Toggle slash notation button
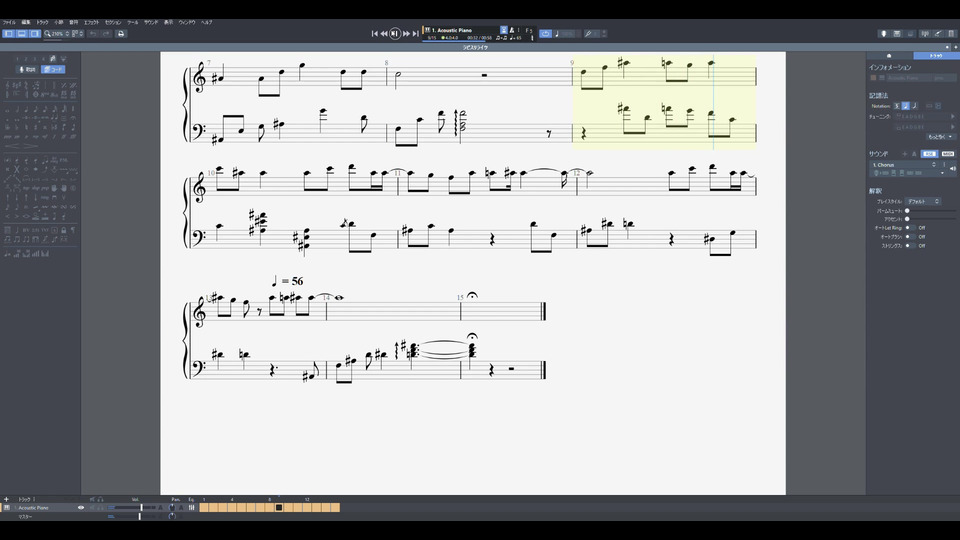 coord(915,106)
